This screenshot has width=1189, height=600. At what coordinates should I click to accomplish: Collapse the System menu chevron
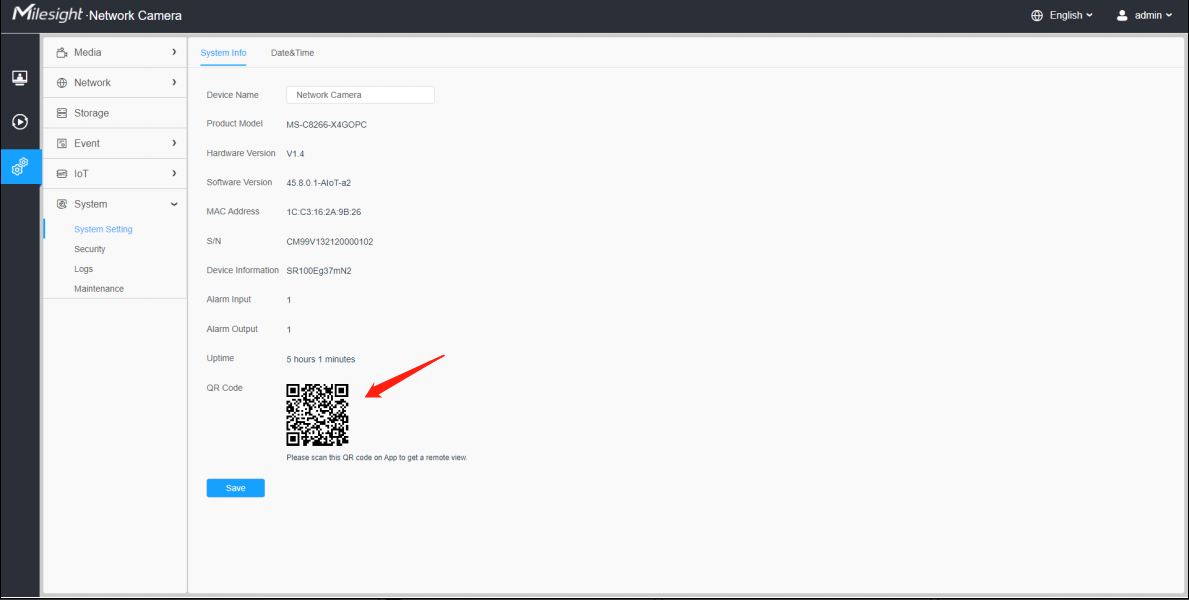pyautogui.click(x=174, y=204)
